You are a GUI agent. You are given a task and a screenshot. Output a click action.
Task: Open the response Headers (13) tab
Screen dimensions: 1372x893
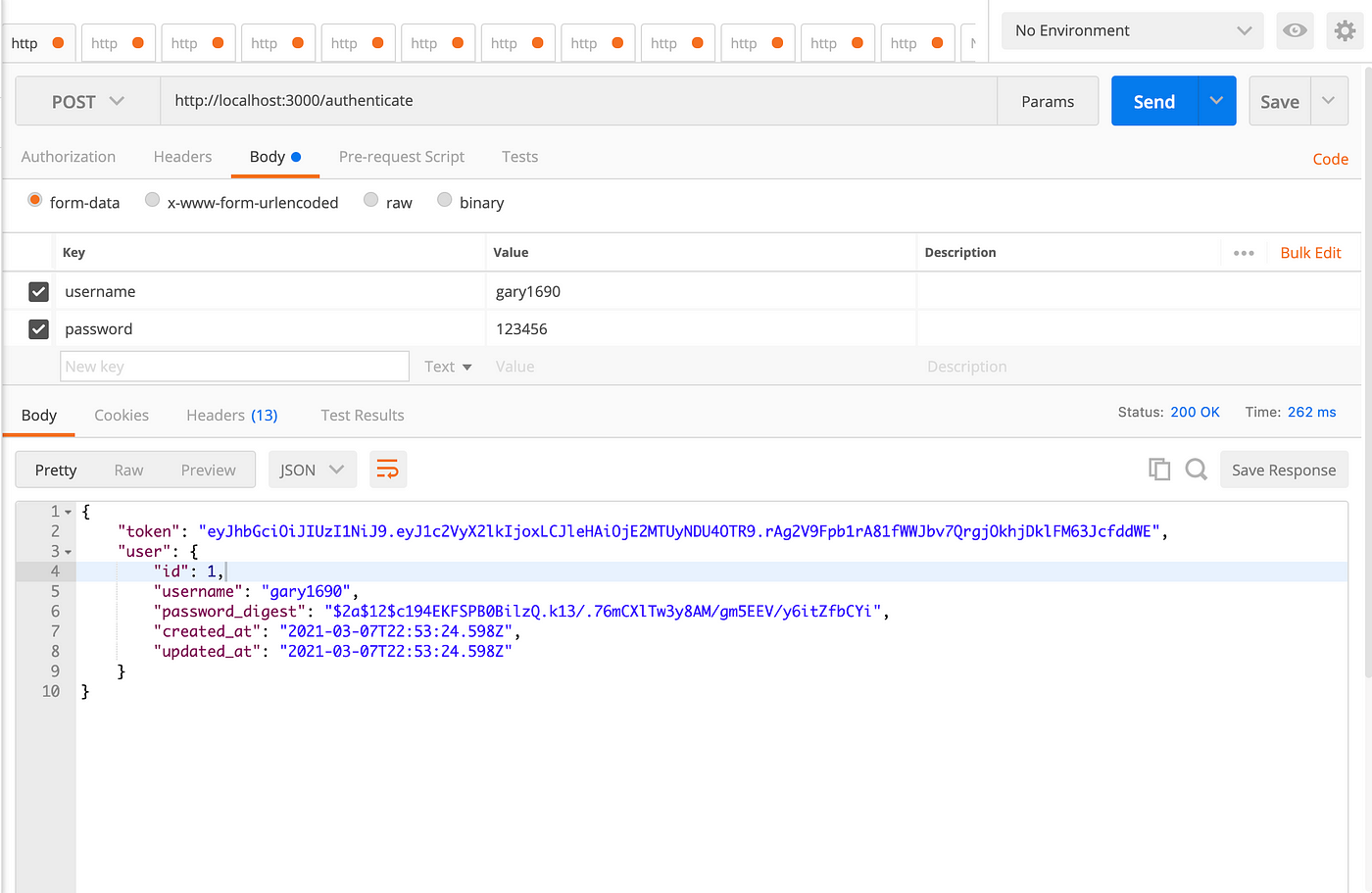click(x=232, y=416)
